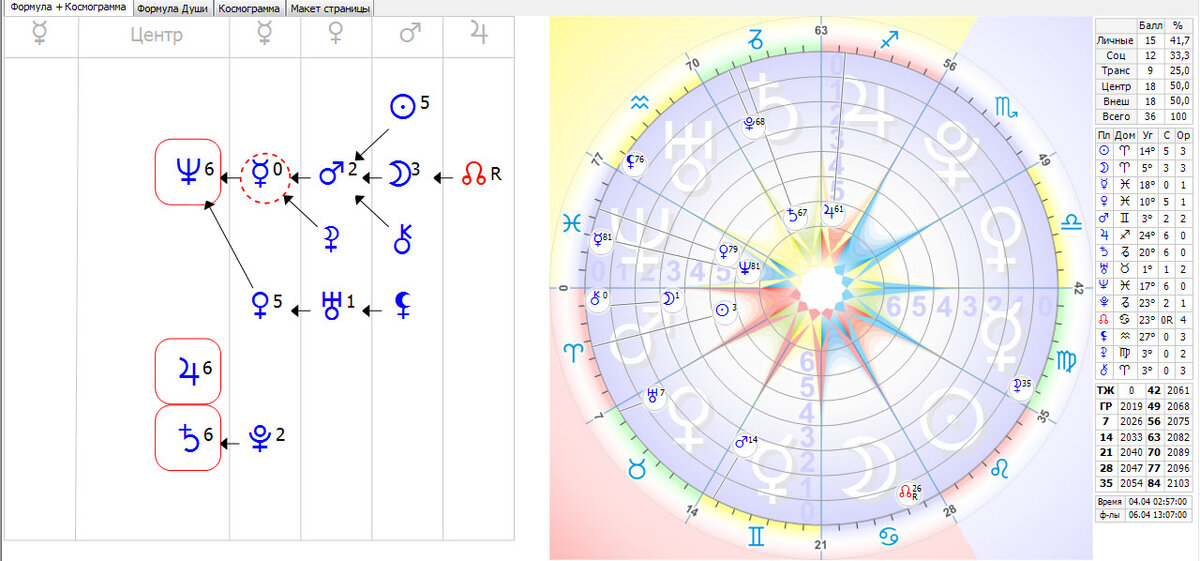Select the Mercury 81 marker in the chart
The width and height of the screenshot is (1200, 561).
601,238
